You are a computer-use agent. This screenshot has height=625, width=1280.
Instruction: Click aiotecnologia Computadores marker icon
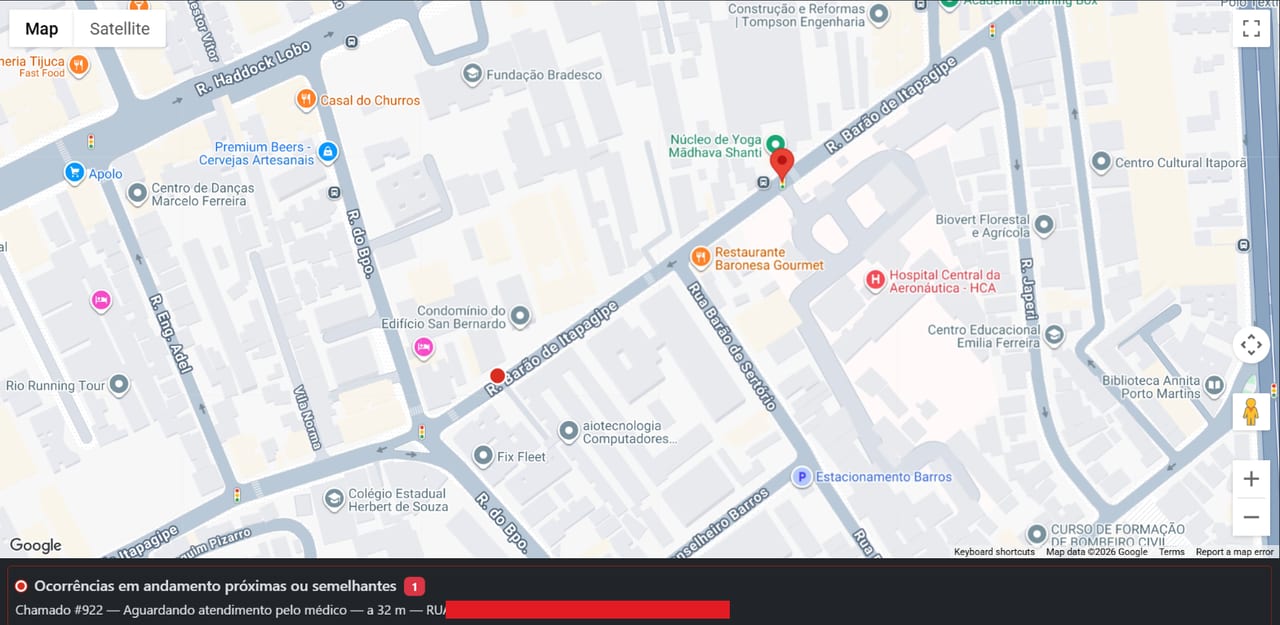(x=568, y=432)
